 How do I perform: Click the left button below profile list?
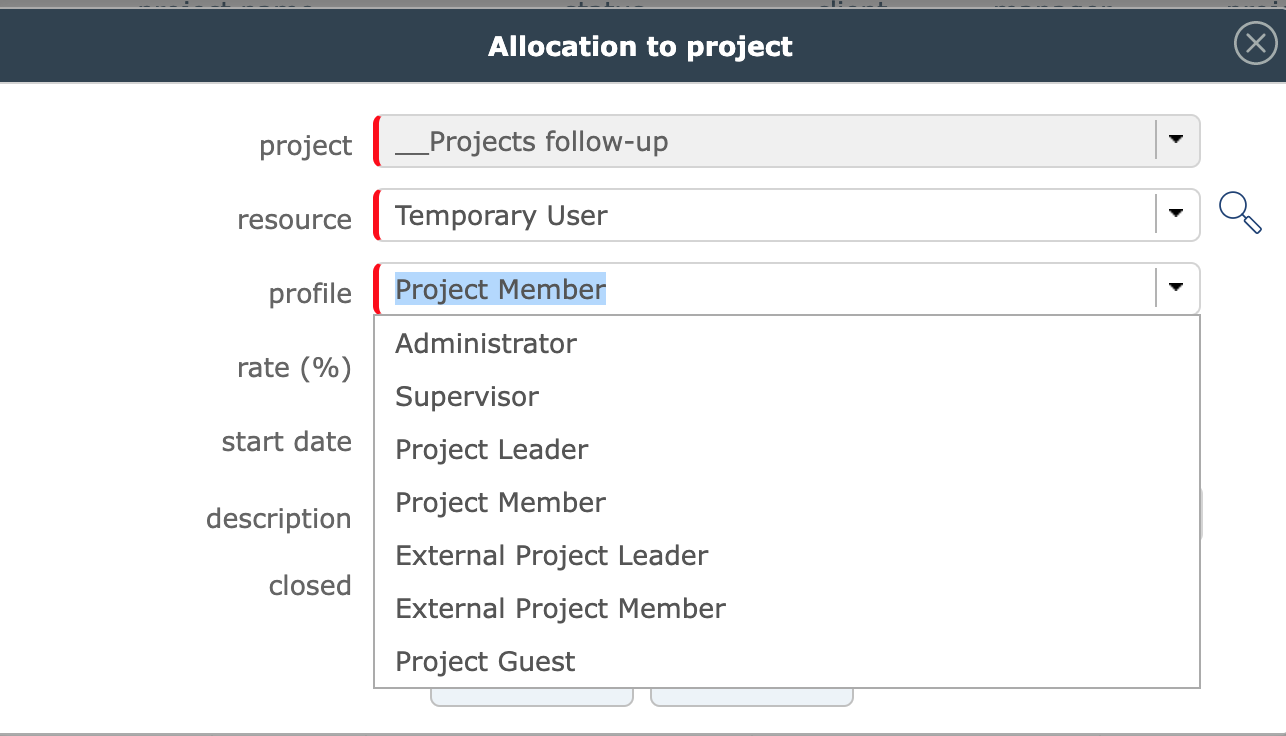pos(531,697)
